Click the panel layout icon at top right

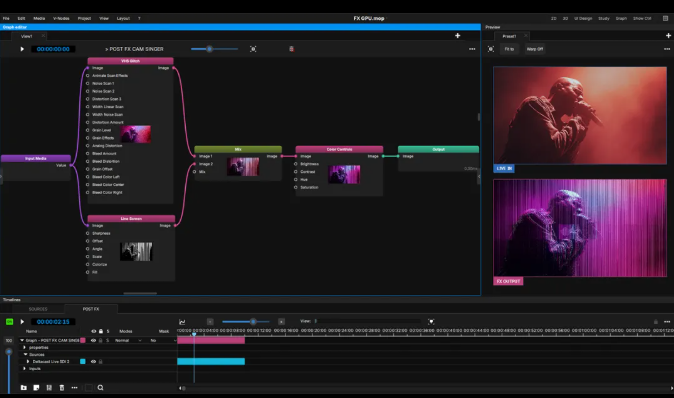[x=665, y=18]
